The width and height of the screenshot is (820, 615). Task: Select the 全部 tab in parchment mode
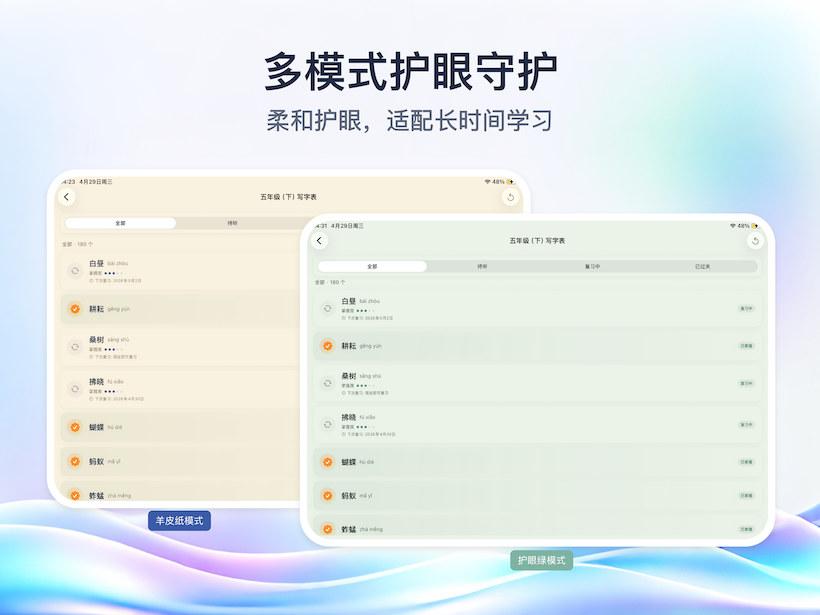click(120, 223)
